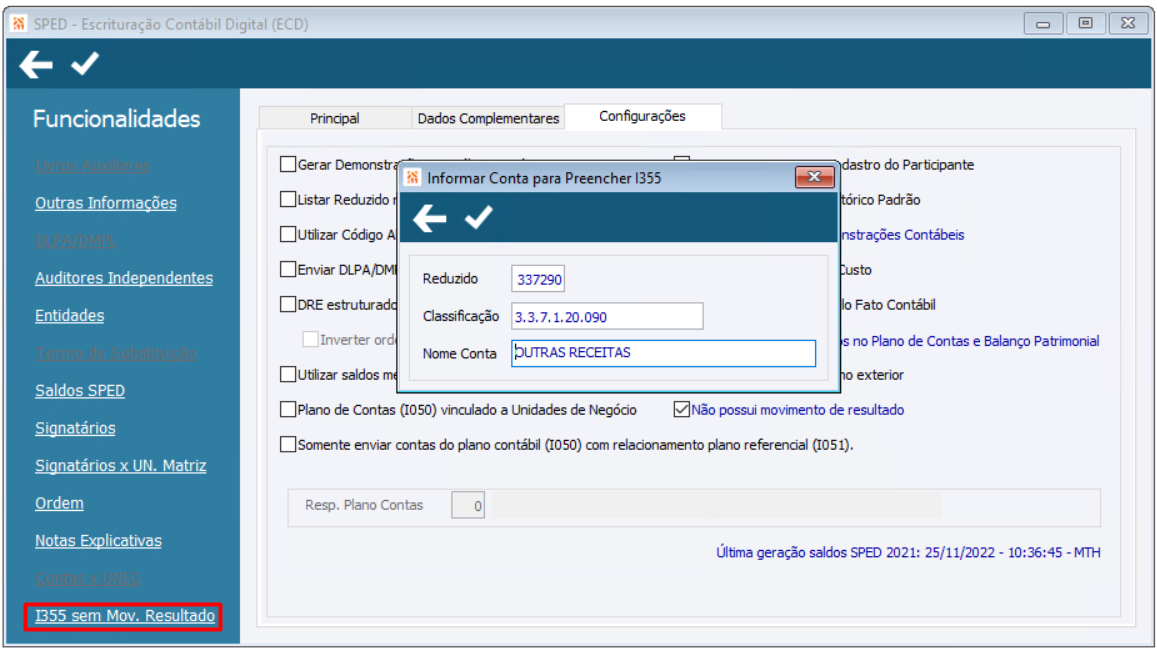The height and width of the screenshot is (650, 1157).
Task: Click the SPED application icon in title bar
Action: click(18, 24)
